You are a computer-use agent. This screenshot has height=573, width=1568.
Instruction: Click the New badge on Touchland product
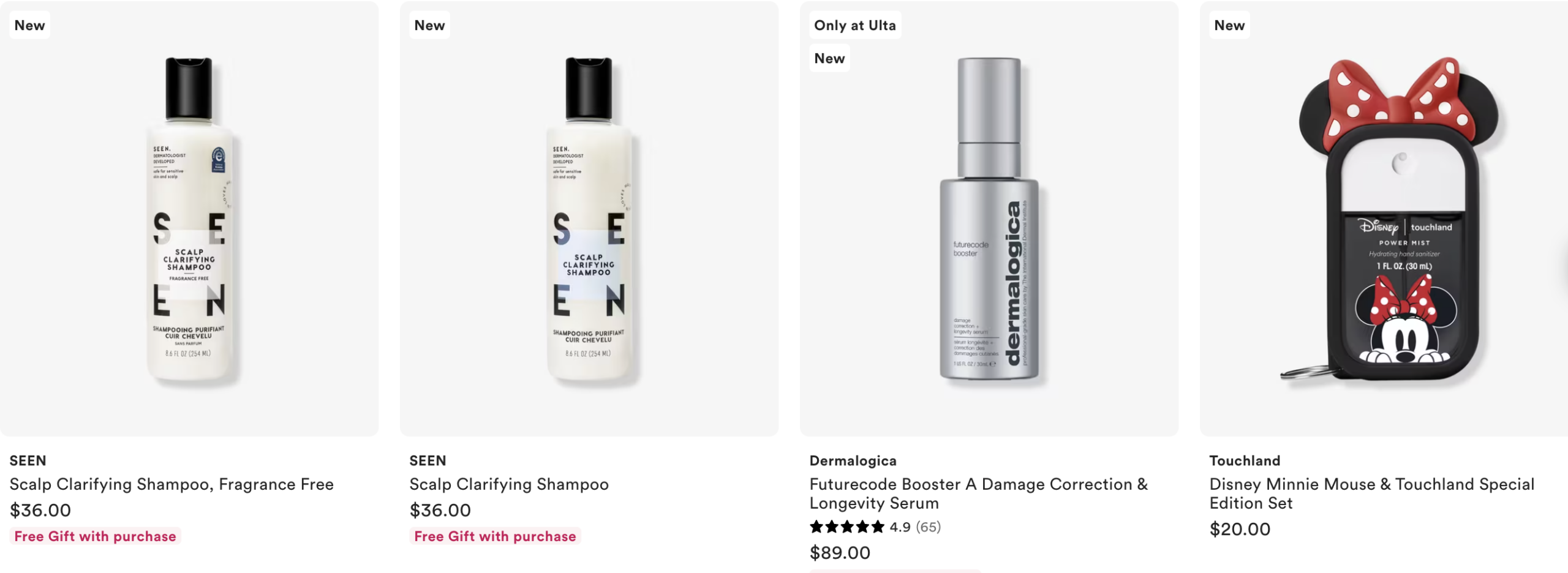[x=1229, y=25]
